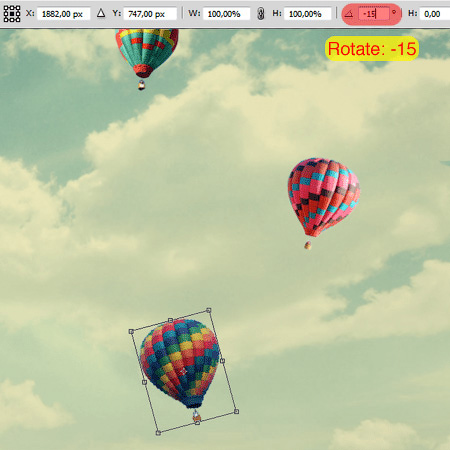
Task: Click top-right transform handle of balloon
Action: [x=209, y=310]
